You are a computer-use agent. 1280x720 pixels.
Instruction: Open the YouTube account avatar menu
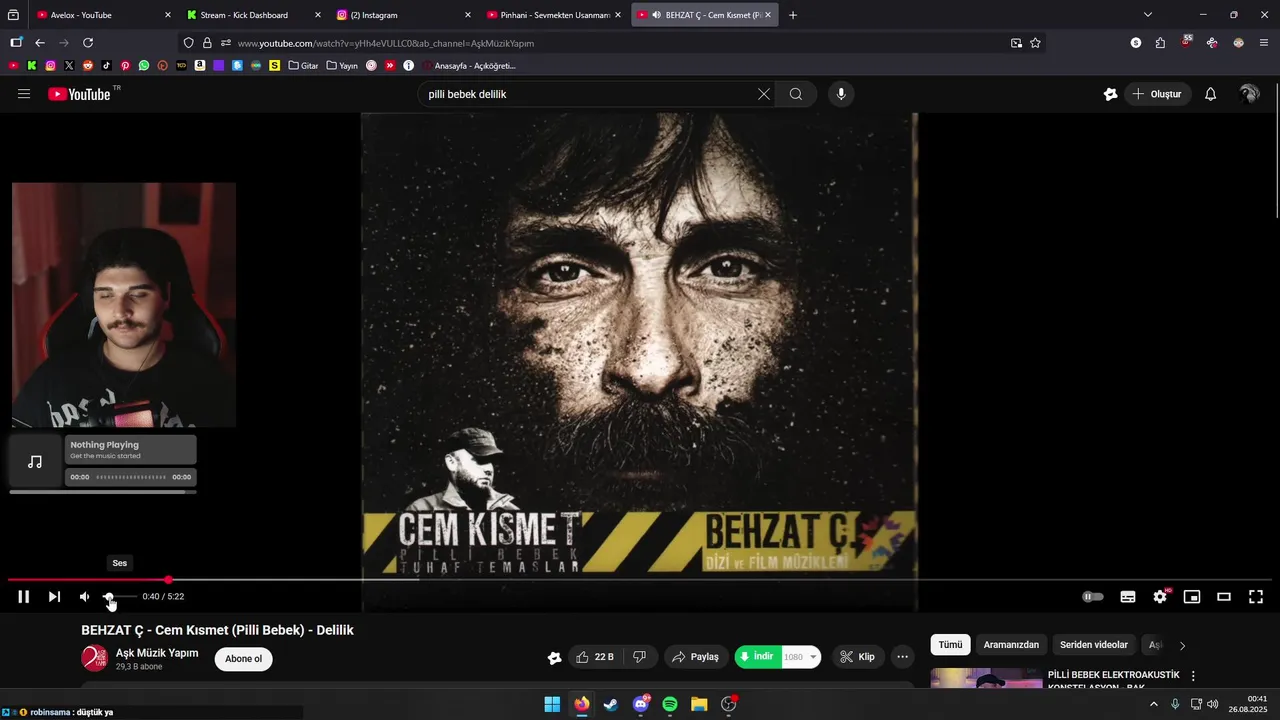click(1249, 94)
